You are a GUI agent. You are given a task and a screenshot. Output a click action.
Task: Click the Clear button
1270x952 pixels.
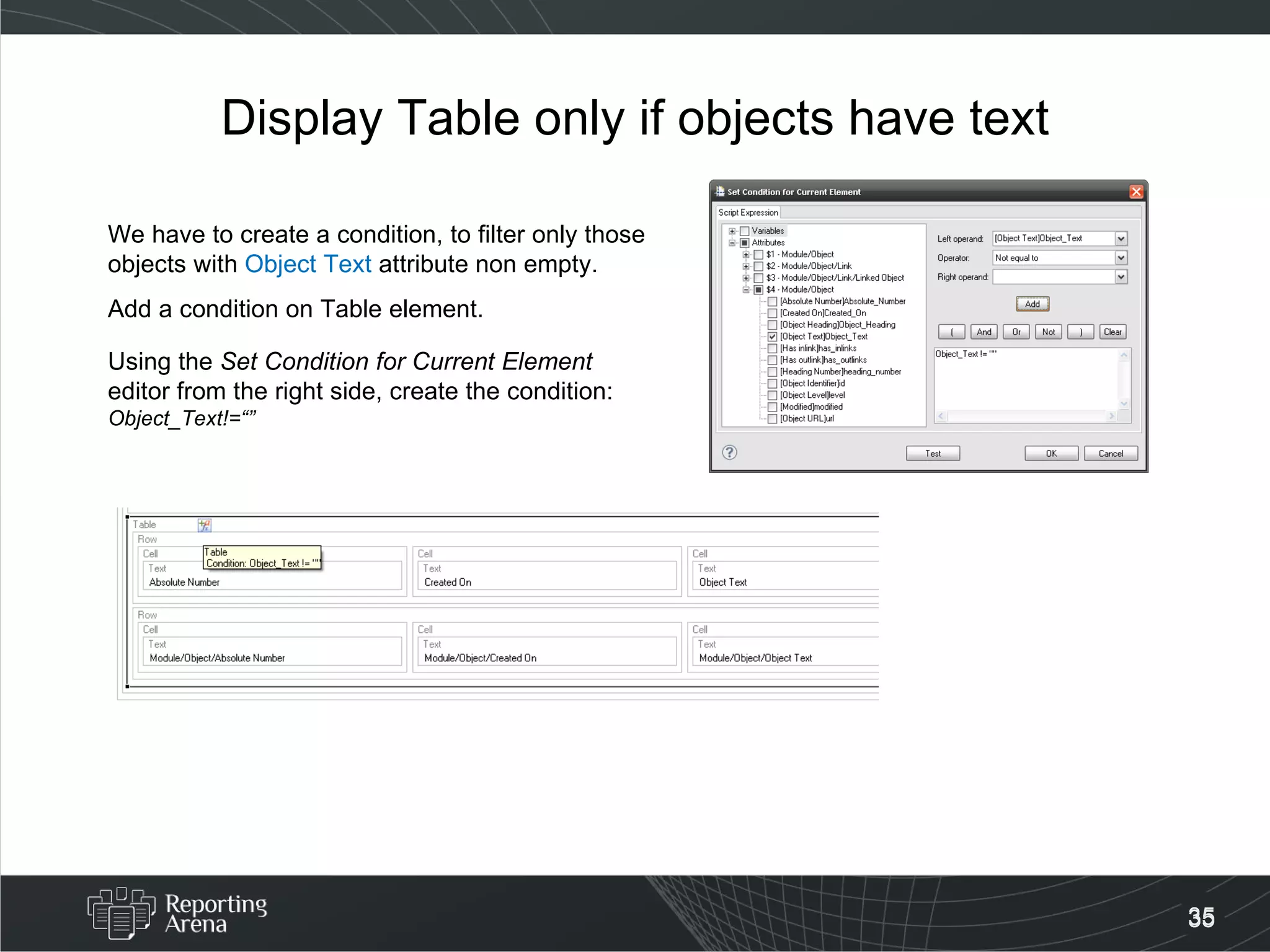click(x=1113, y=332)
